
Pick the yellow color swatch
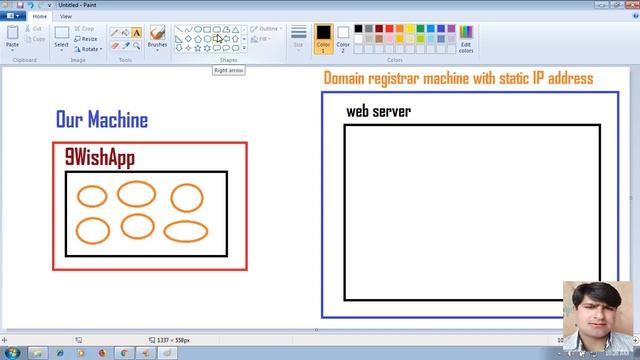pyautogui.click(x=410, y=28)
